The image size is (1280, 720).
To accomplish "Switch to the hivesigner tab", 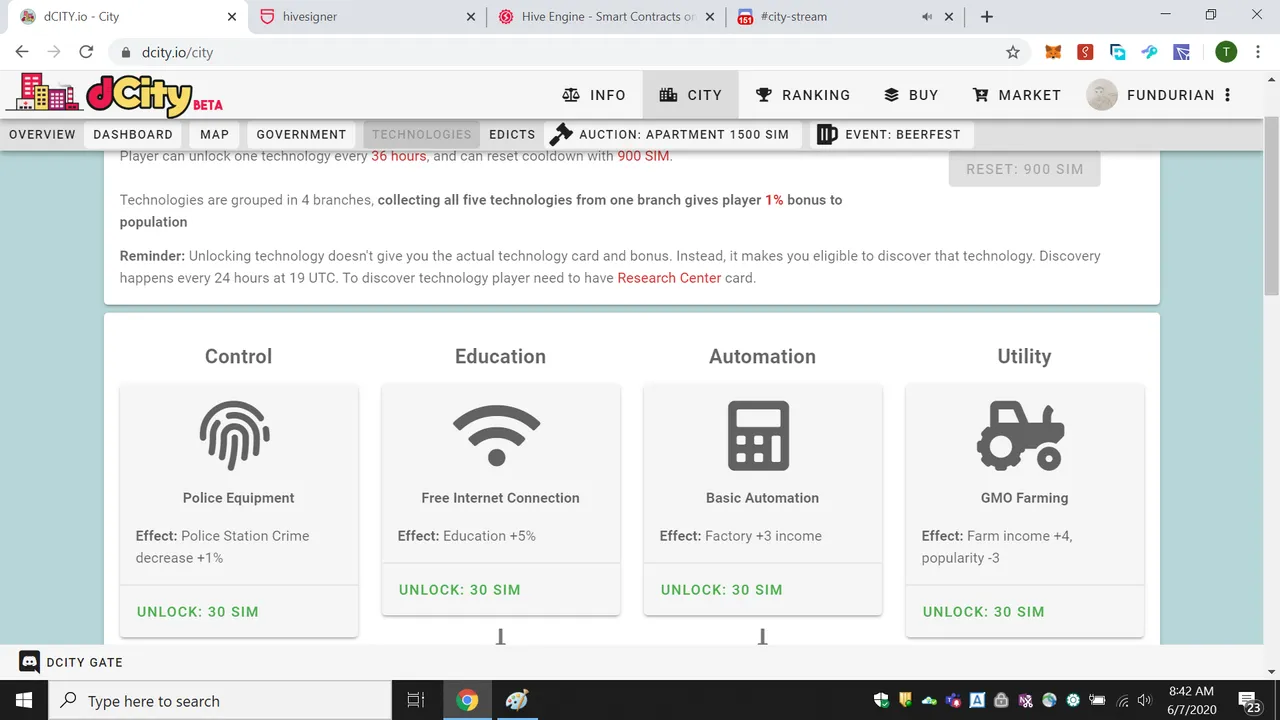I will [x=366, y=17].
